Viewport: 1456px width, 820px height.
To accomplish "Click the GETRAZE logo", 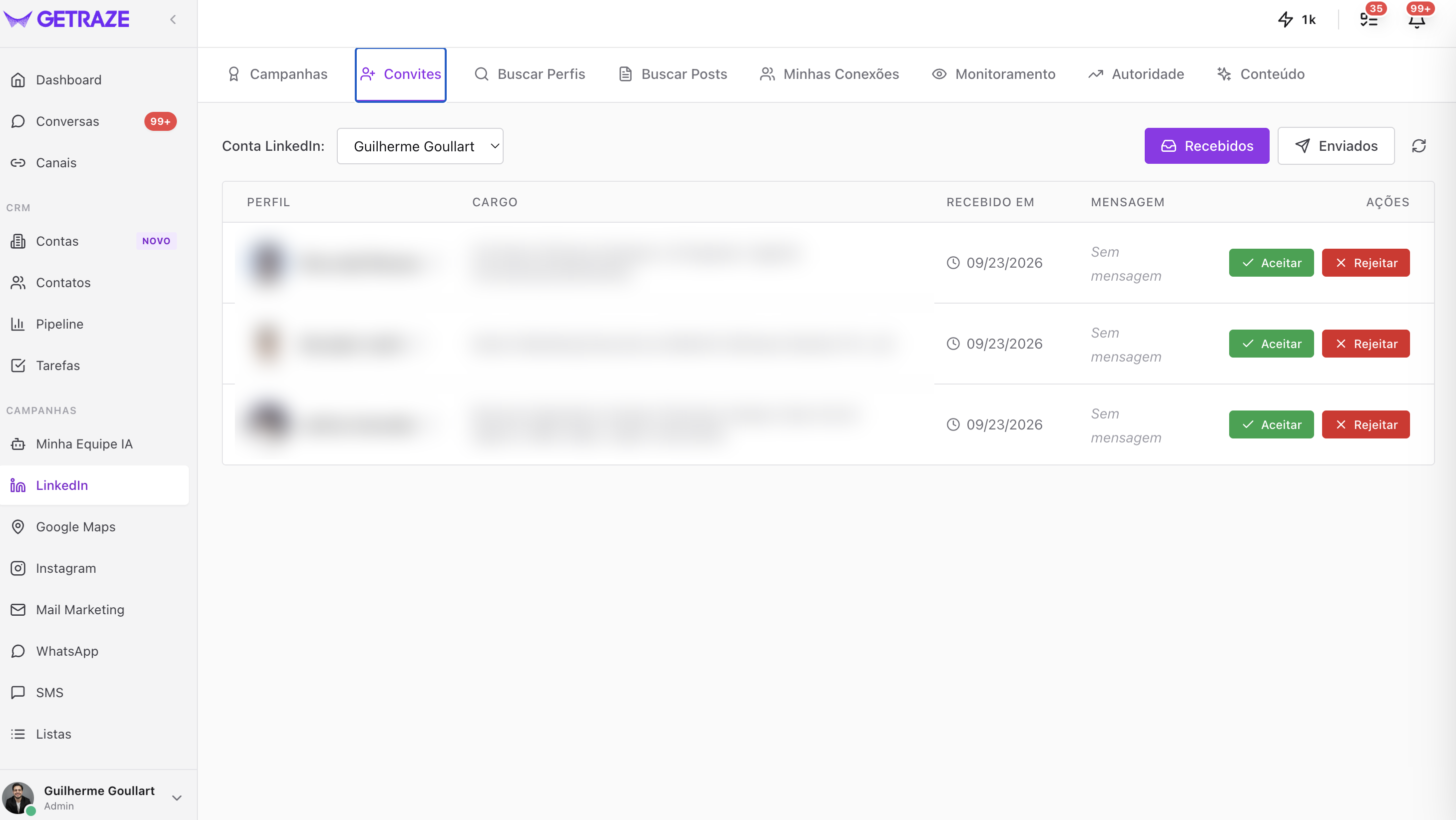I will point(66,19).
